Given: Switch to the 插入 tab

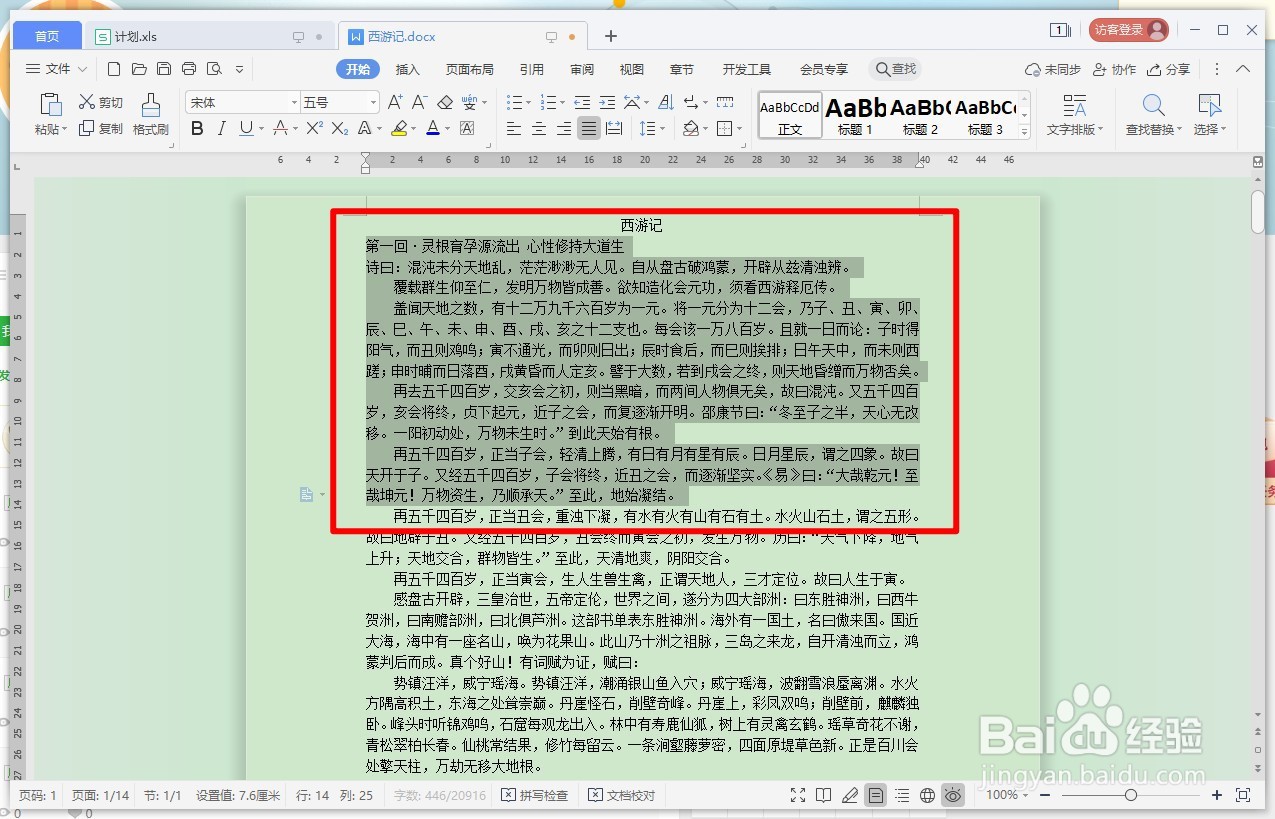Looking at the screenshot, I should pyautogui.click(x=408, y=69).
